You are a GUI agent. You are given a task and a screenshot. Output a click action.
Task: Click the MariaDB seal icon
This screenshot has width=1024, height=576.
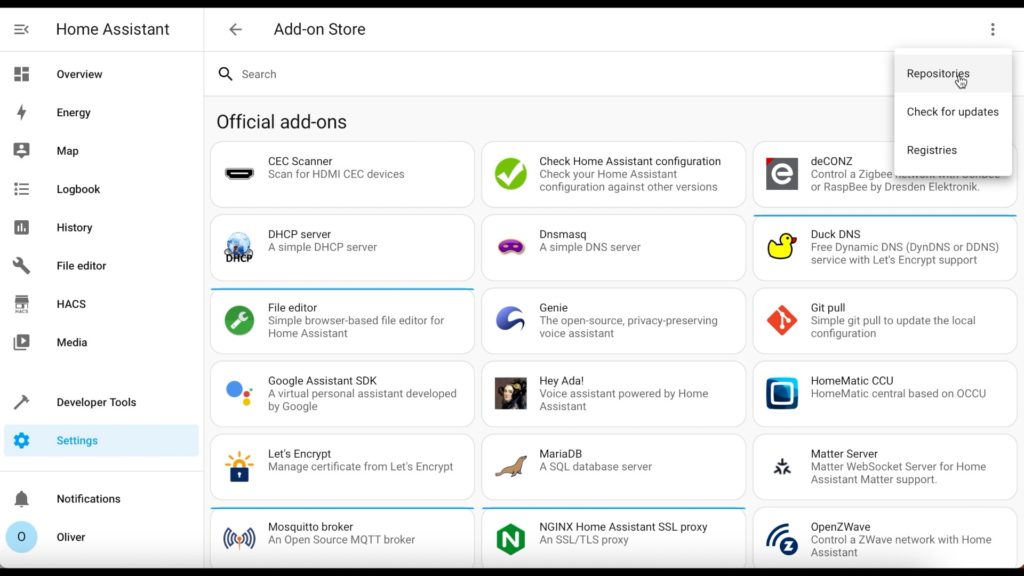click(x=511, y=466)
